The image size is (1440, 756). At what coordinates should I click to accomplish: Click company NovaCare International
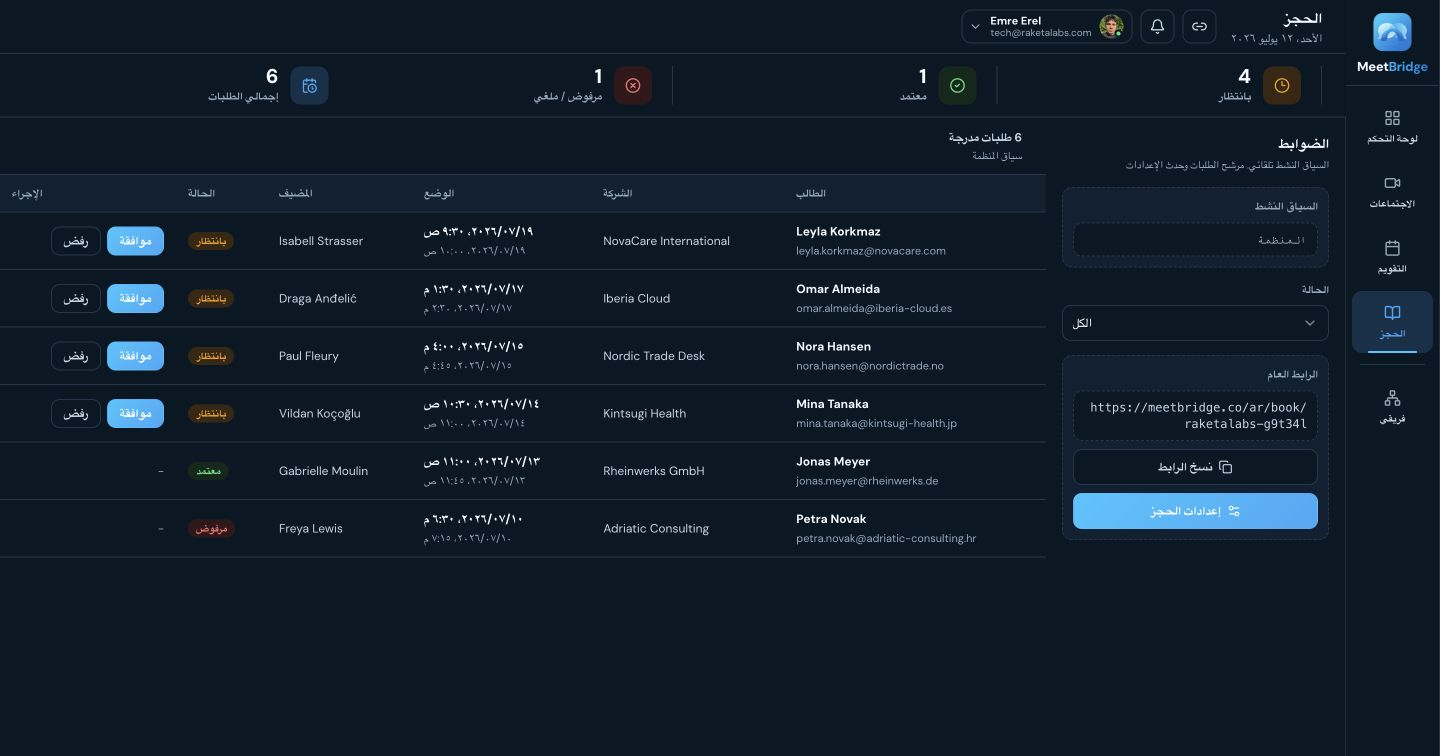coord(666,241)
